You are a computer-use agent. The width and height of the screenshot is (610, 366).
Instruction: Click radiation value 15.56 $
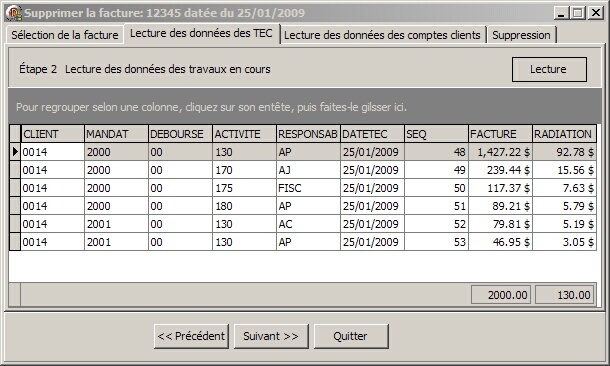[564, 170]
